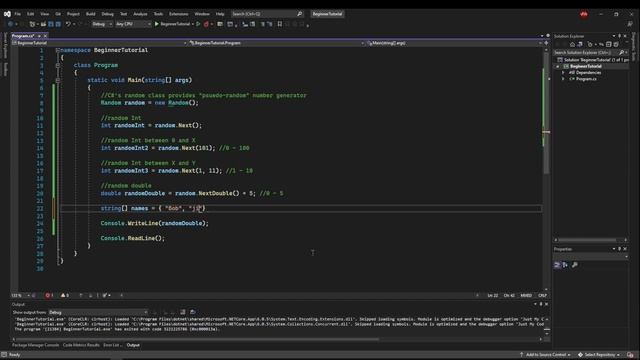This screenshot has height=360, width=640.
Task: Click the notifications icon in status bar
Action: coord(630,355)
